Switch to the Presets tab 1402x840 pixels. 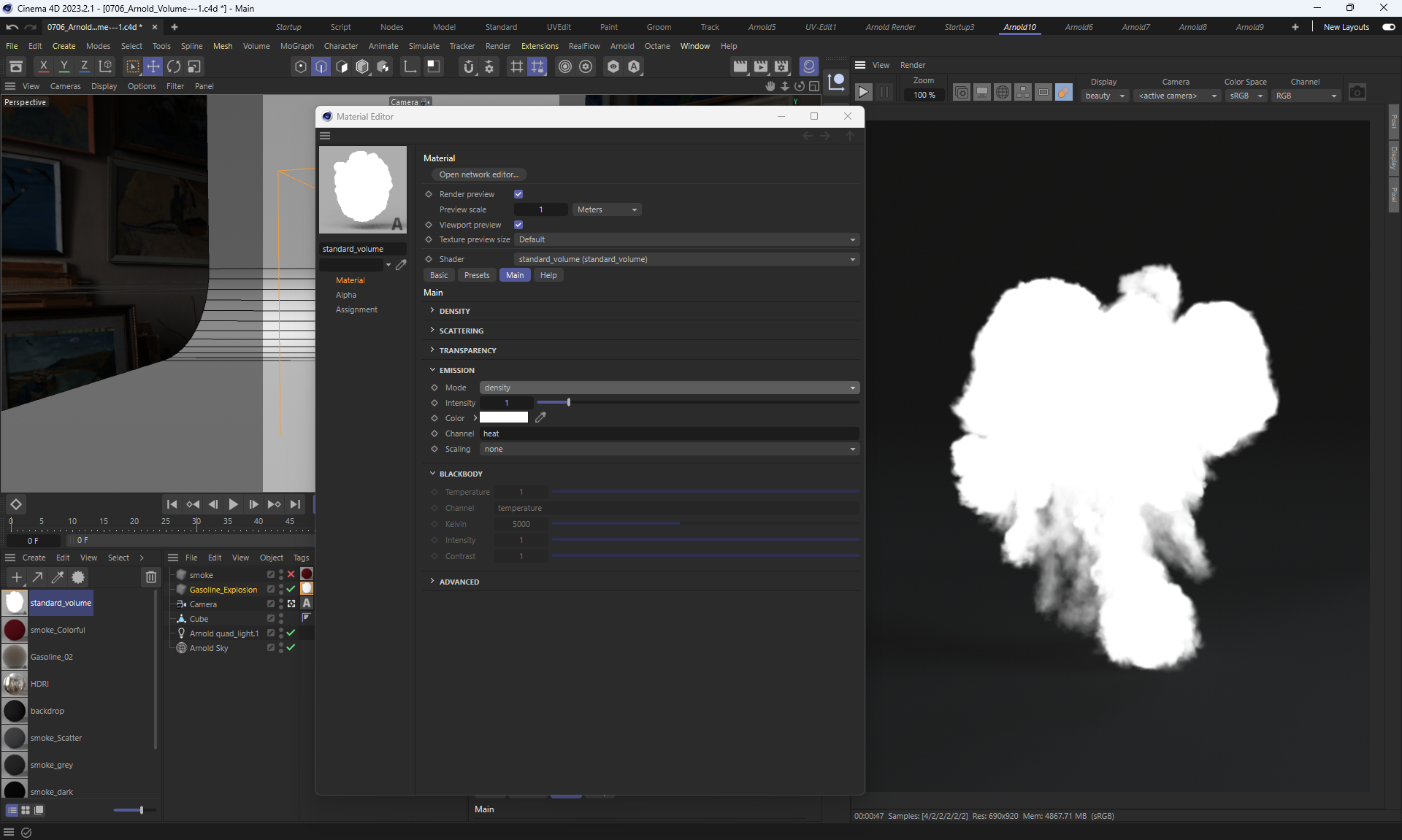[x=476, y=275]
